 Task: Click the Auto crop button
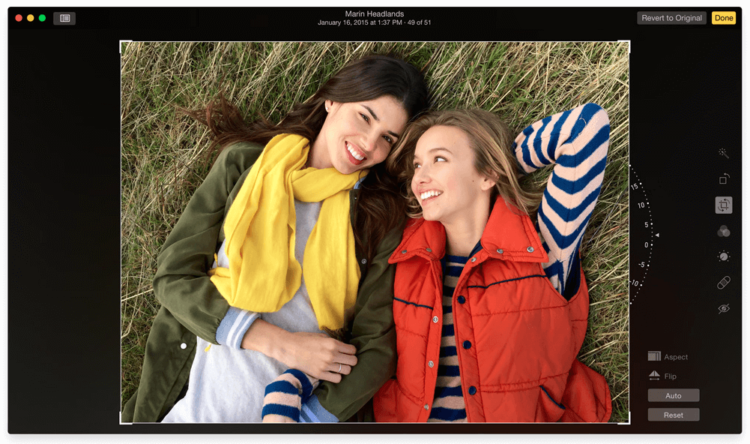click(673, 395)
